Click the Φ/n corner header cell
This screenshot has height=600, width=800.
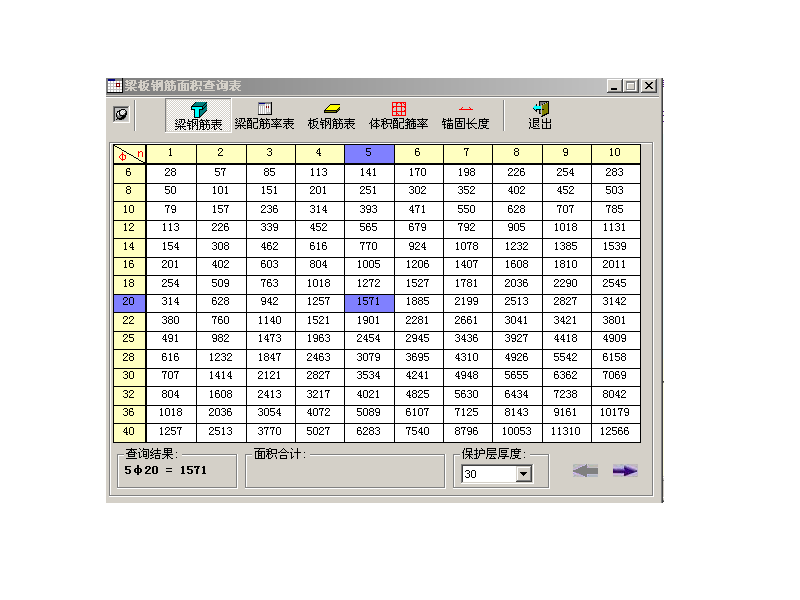[x=129, y=154]
